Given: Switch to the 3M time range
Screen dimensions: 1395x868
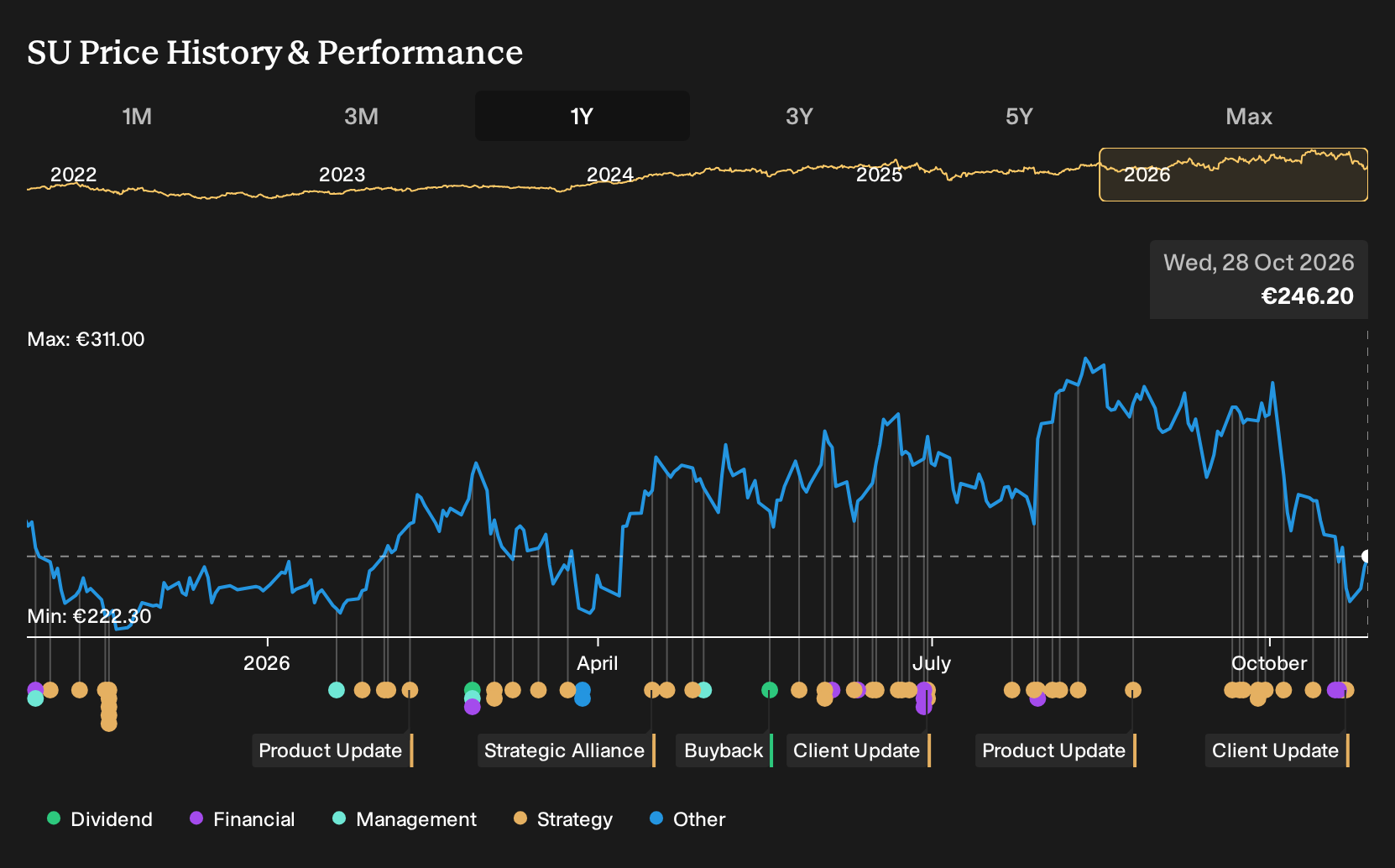Looking at the screenshot, I should click(x=361, y=116).
